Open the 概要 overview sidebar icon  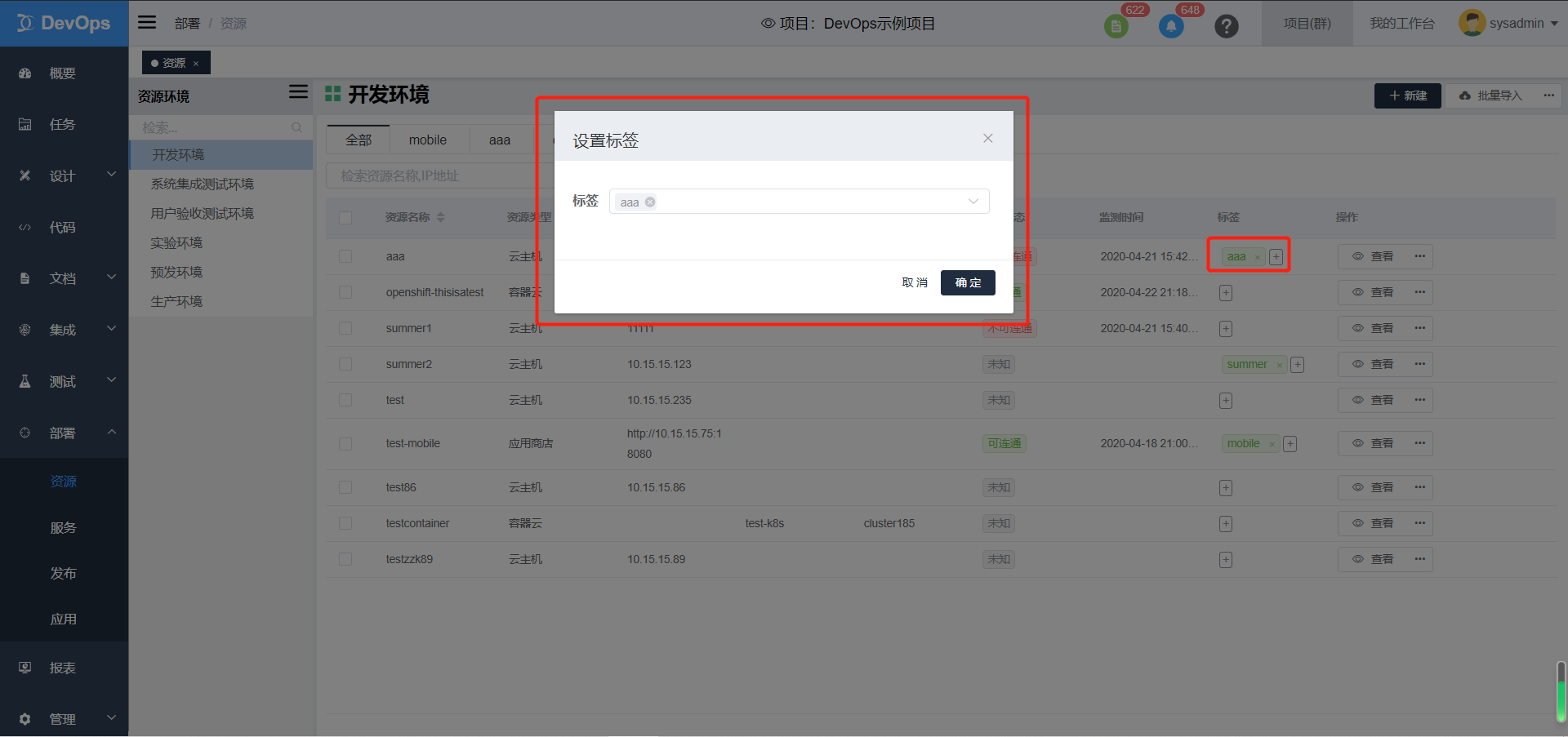pyautogui.click(x=25, y=73)
